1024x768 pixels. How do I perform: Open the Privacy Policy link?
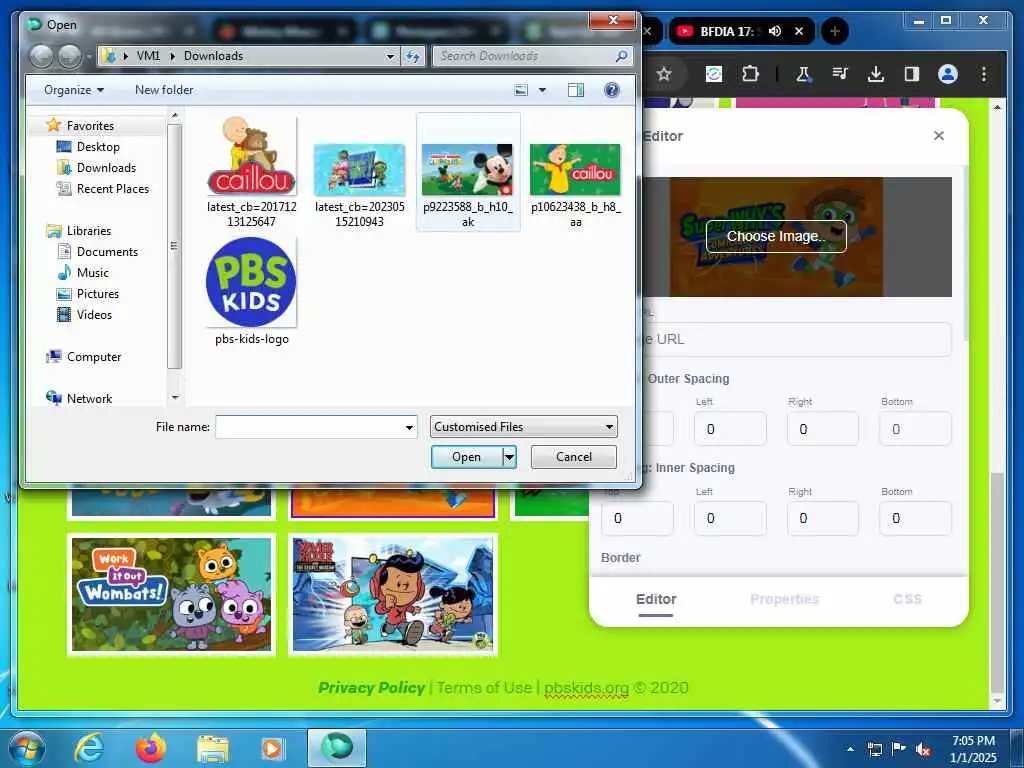(371, 688)
